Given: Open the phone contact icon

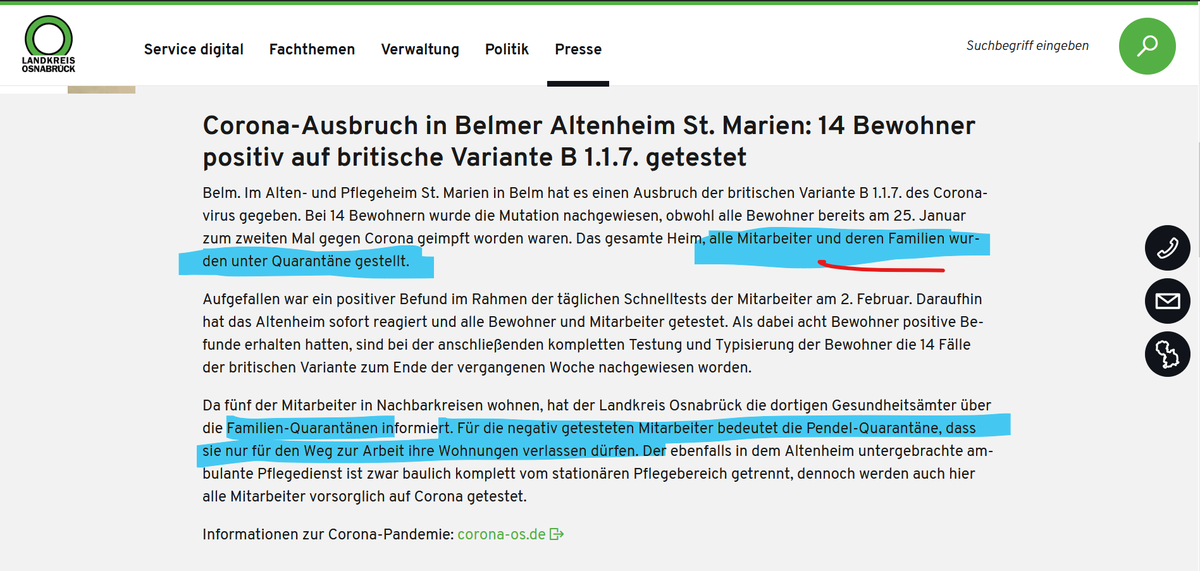Looking at the screenshot, I should 1167,250.
